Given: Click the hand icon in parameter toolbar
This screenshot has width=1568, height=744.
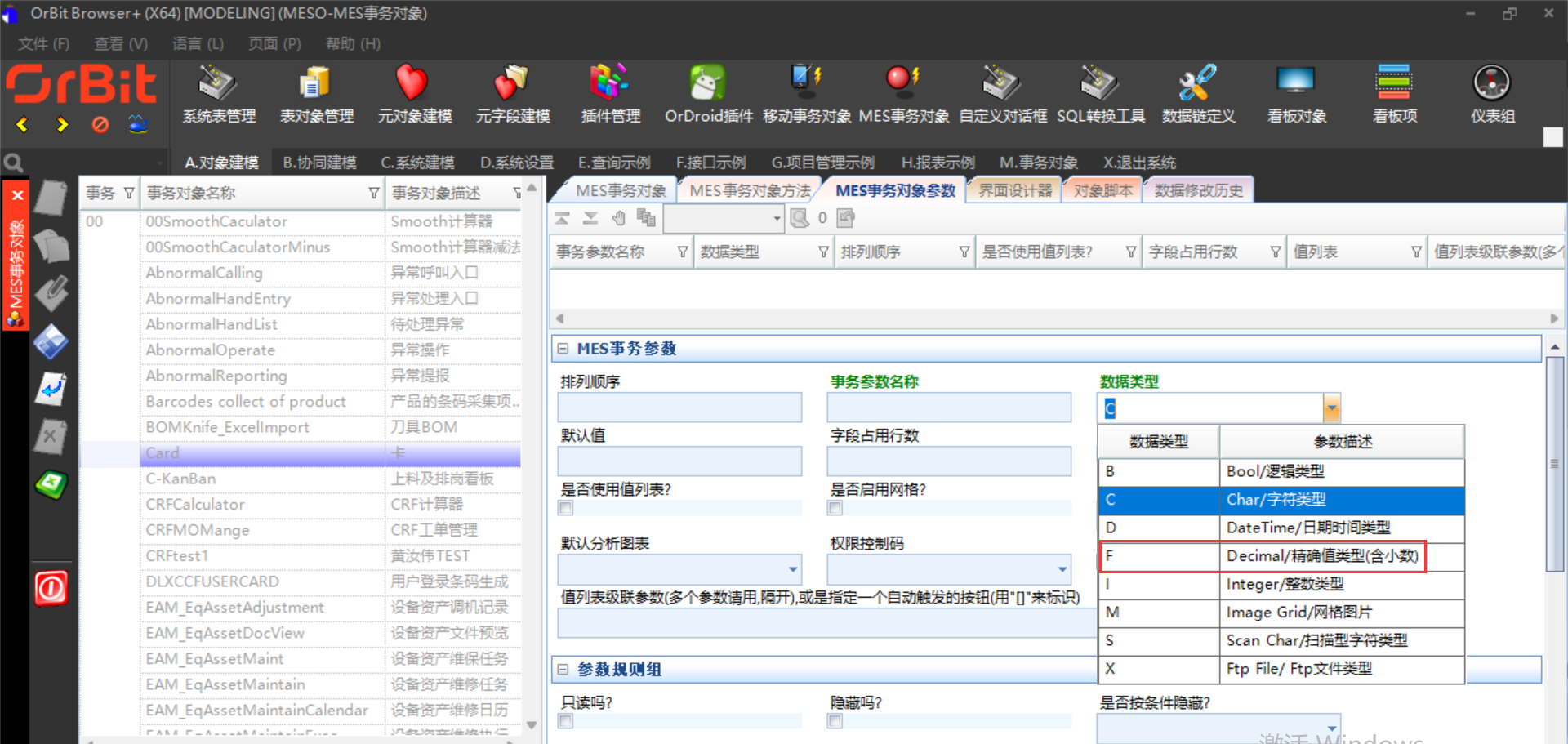Looking at the screenshot, I should tap(619, 218).
